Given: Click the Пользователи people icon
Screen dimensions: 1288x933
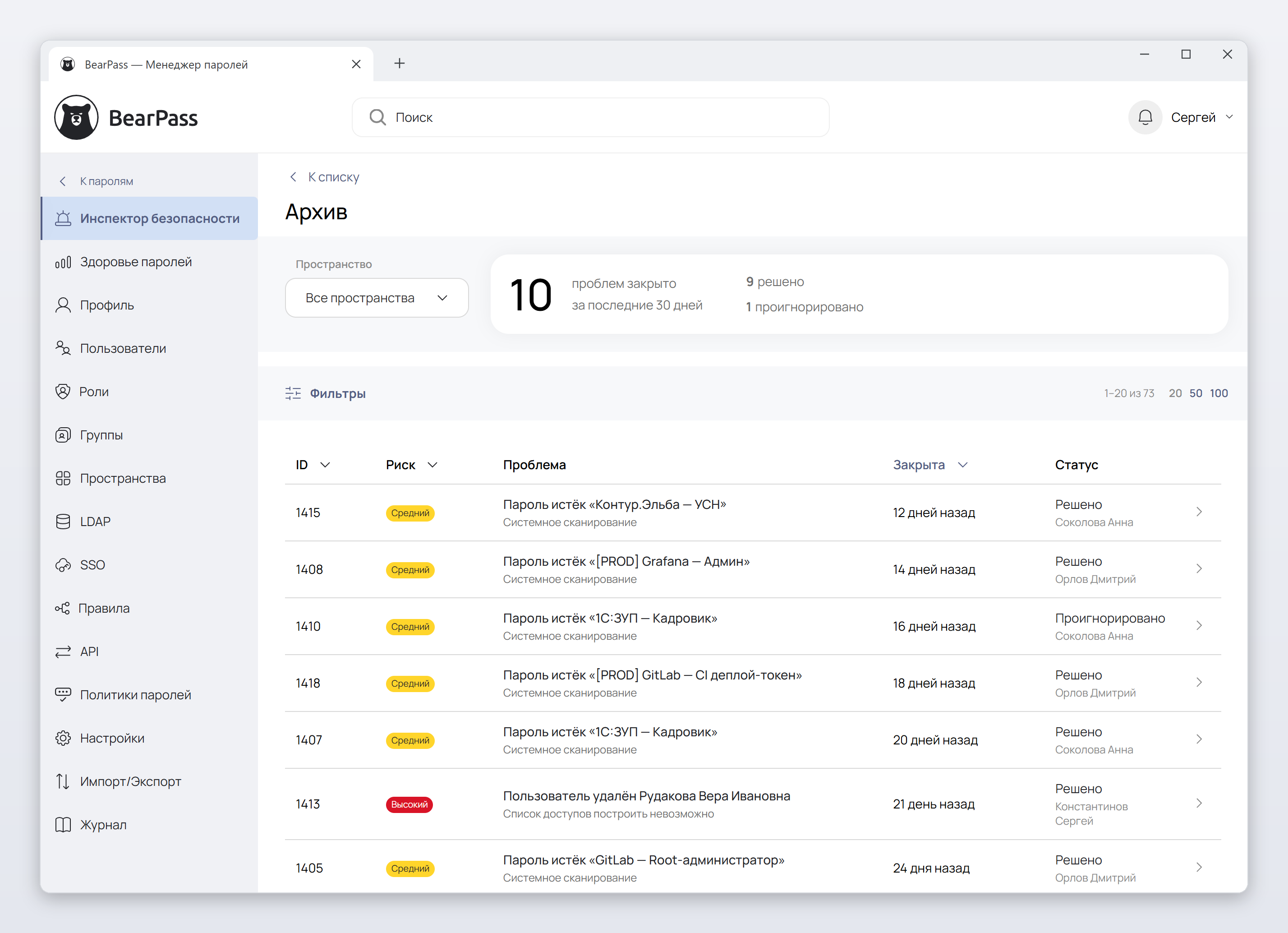Looking at the screenshot, I should click(63, 348).
